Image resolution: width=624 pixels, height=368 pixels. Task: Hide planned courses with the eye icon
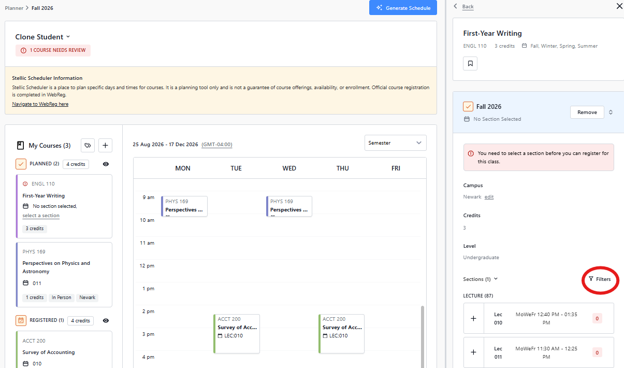click(x=106, y=164)
